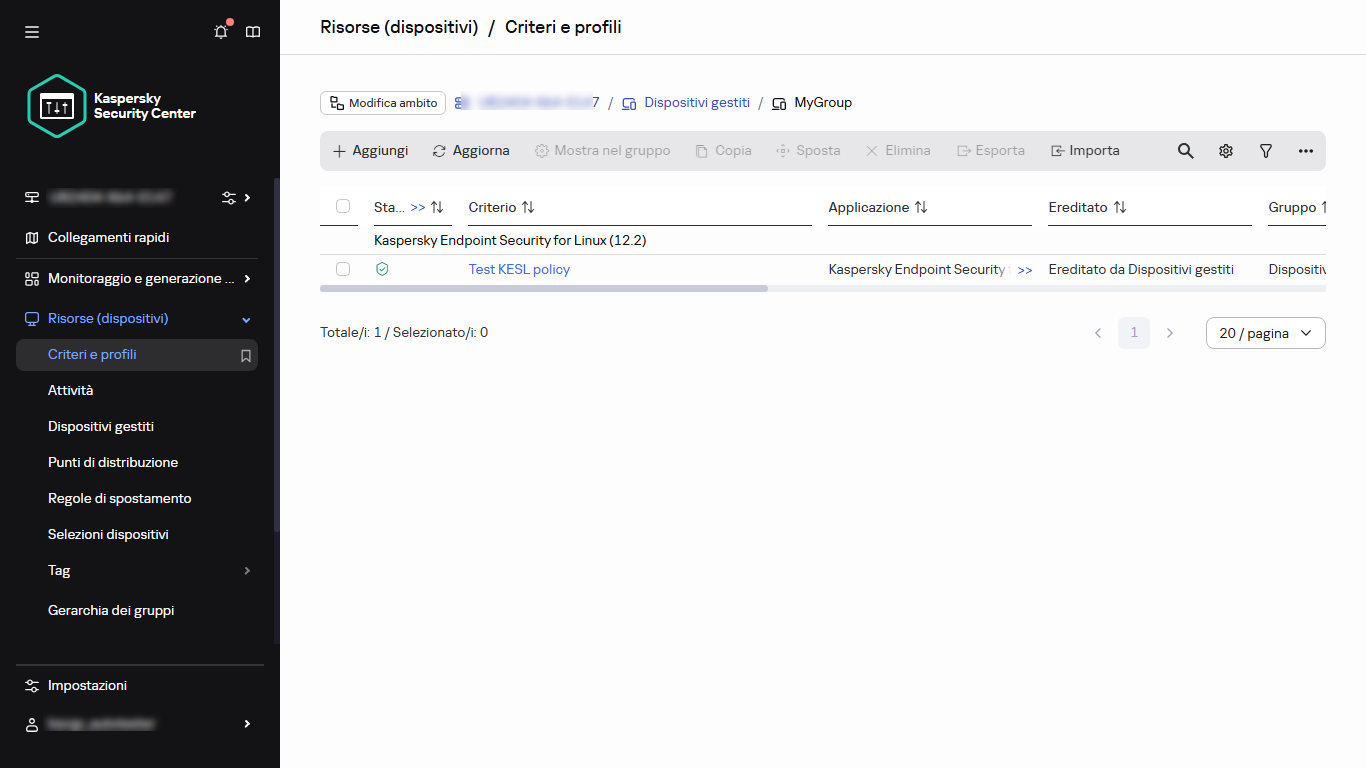1366x768 pixels.
Task: Open the Test KESL policy link
Action: click(519, 269)
